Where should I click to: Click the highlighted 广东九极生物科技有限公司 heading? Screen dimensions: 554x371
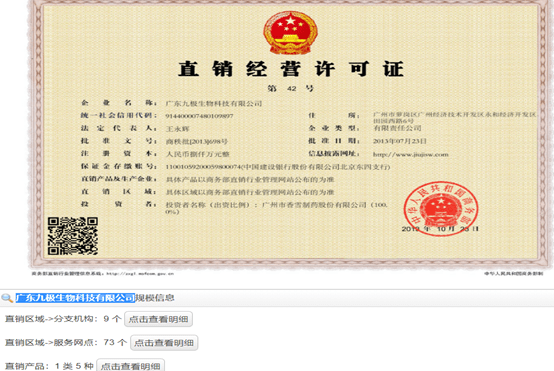click(75, 298)
